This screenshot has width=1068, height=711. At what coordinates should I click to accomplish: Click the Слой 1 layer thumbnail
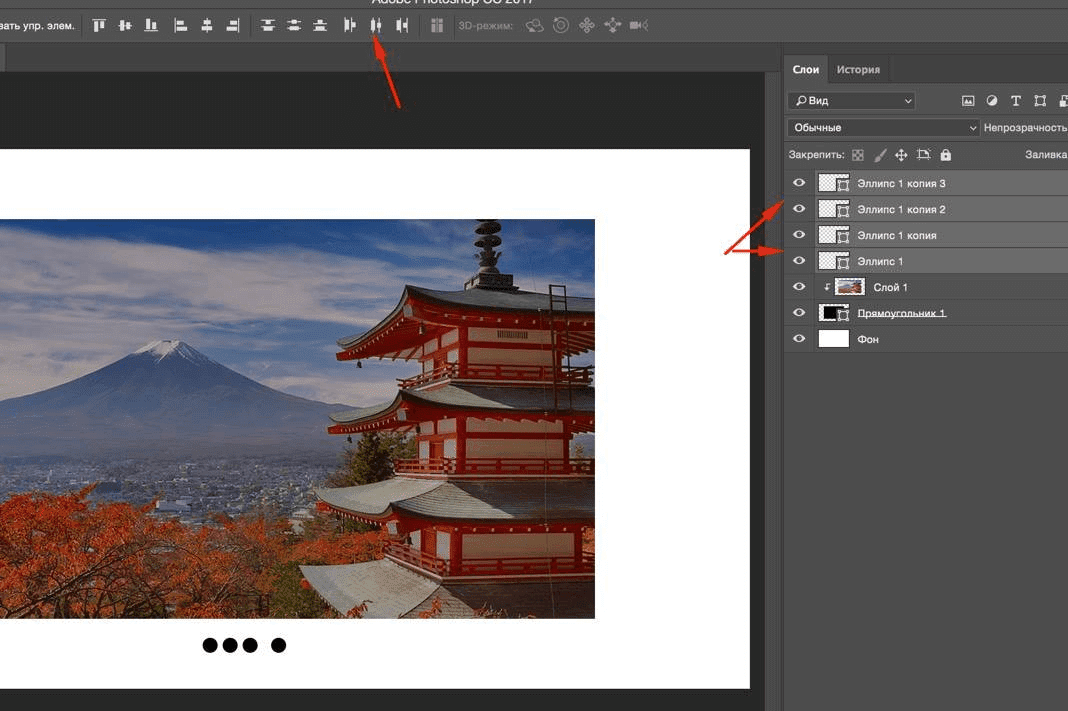pos(849,287)
